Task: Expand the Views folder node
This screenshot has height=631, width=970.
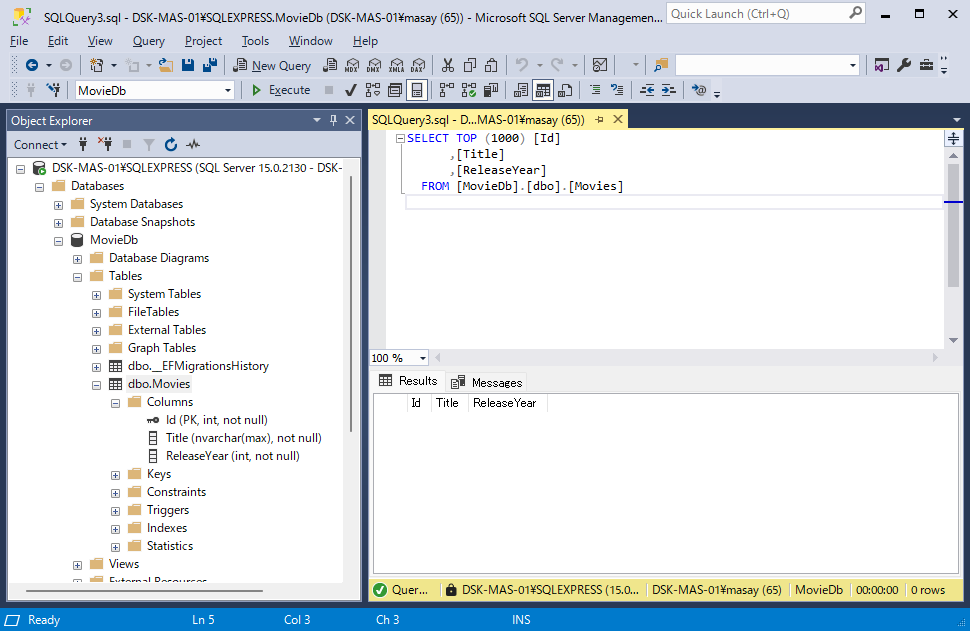Action: 77,565
